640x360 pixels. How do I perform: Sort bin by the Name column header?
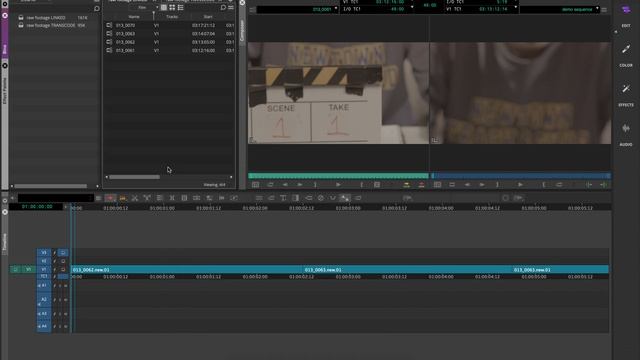coord(134,17)
